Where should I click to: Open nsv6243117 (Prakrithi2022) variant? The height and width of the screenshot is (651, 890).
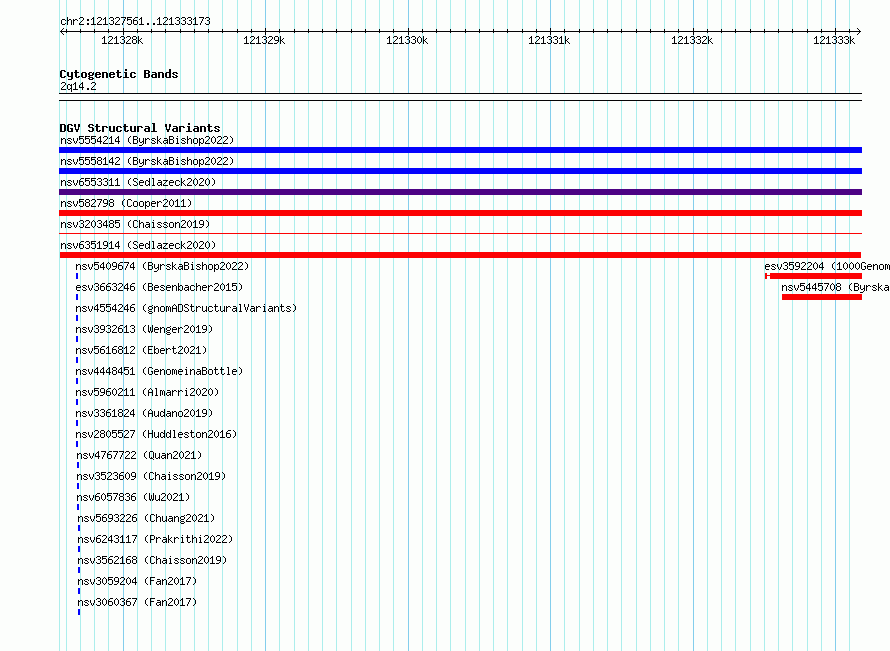[x=156, y=539]
